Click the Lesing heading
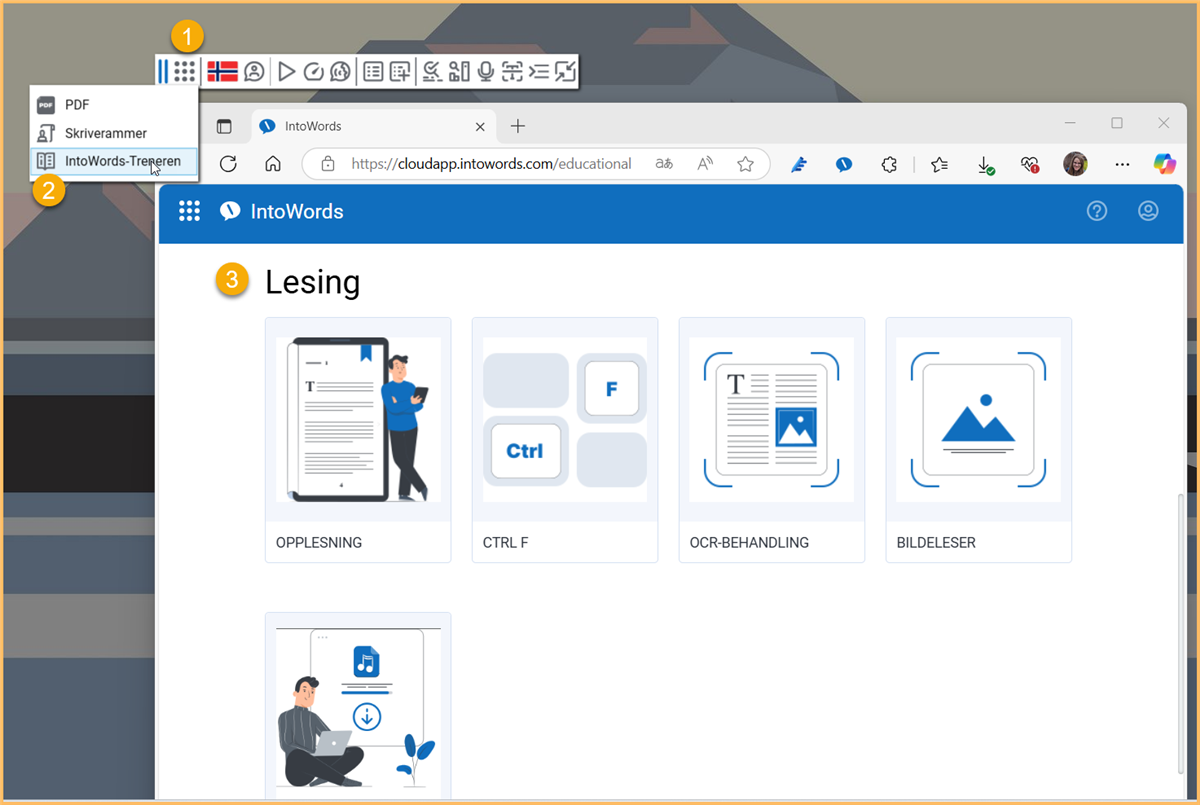Viewport: 1200px width, 805px height. coord(312,283)
